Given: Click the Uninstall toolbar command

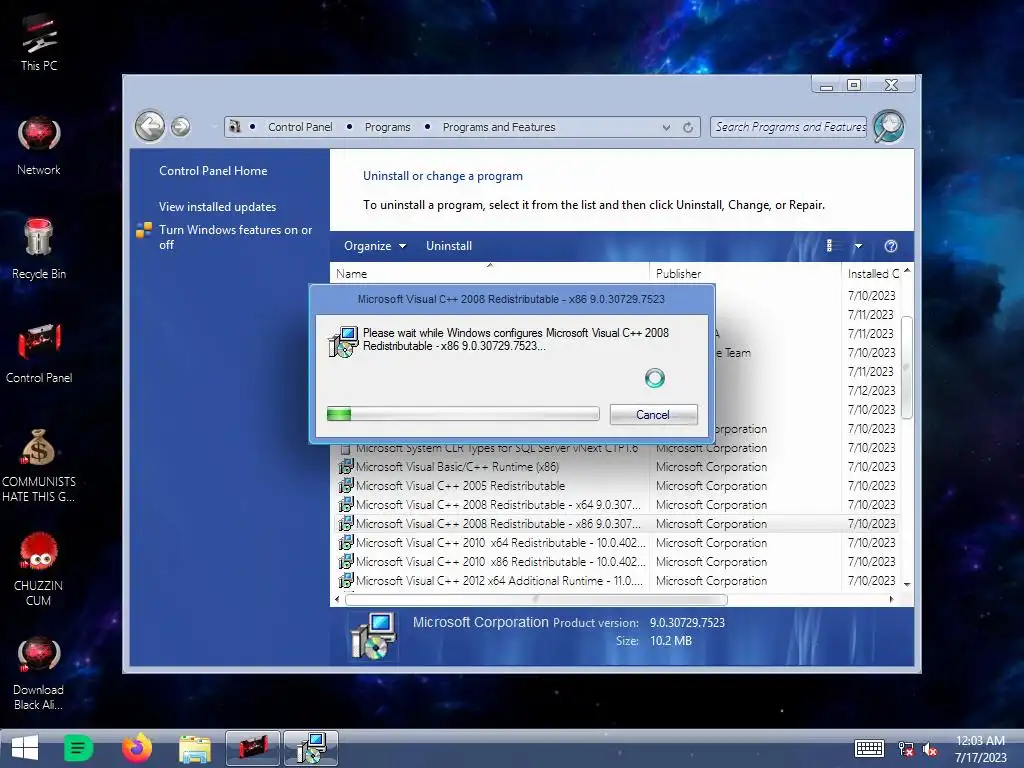Looking at the screenshot, I should coord(449,246).
